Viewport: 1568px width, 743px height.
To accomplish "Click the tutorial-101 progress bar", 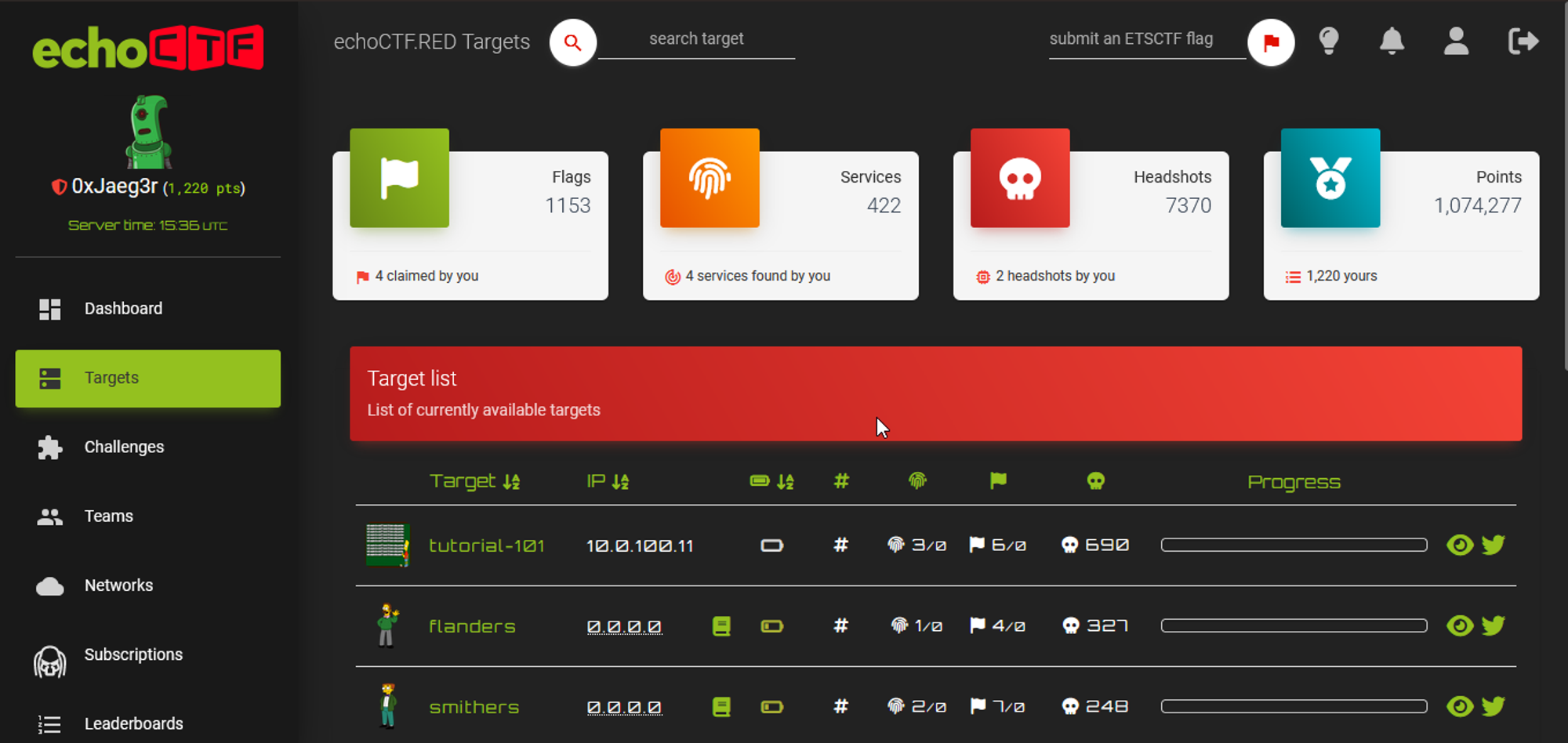I will pyautogui.click(x=1294, y=545).
